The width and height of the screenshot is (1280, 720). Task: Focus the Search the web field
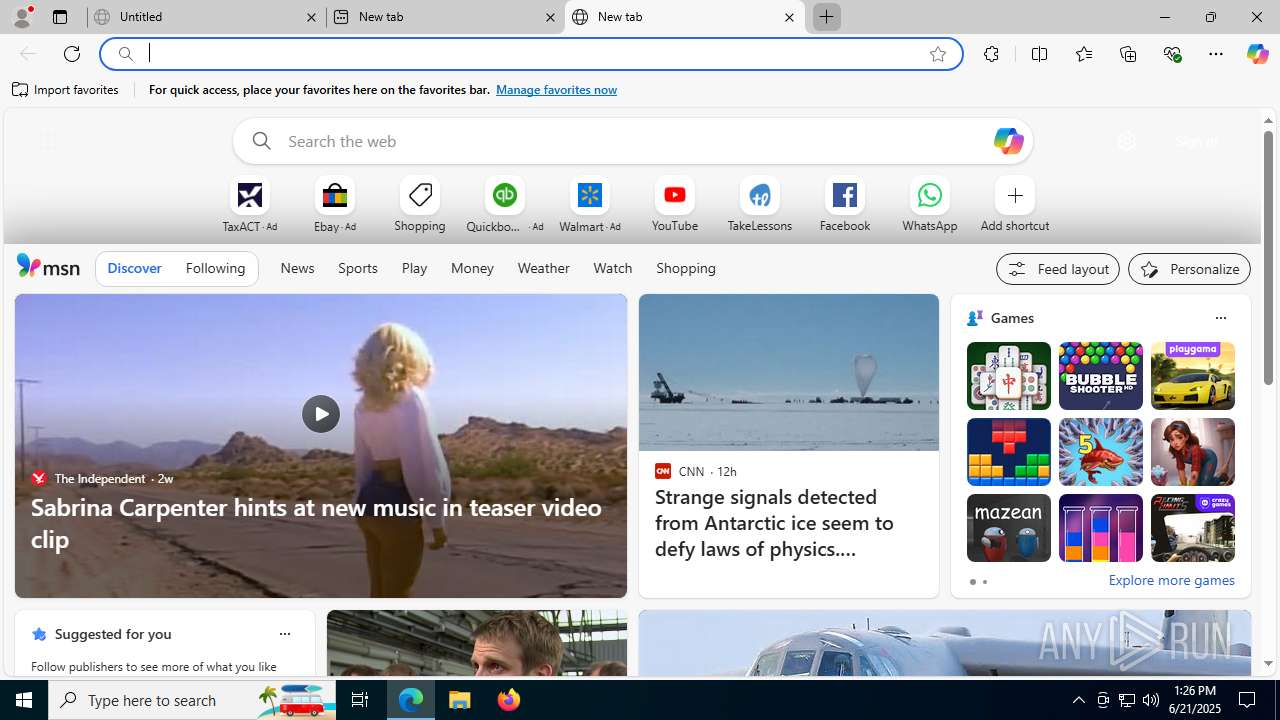click(x=632, y=141)
